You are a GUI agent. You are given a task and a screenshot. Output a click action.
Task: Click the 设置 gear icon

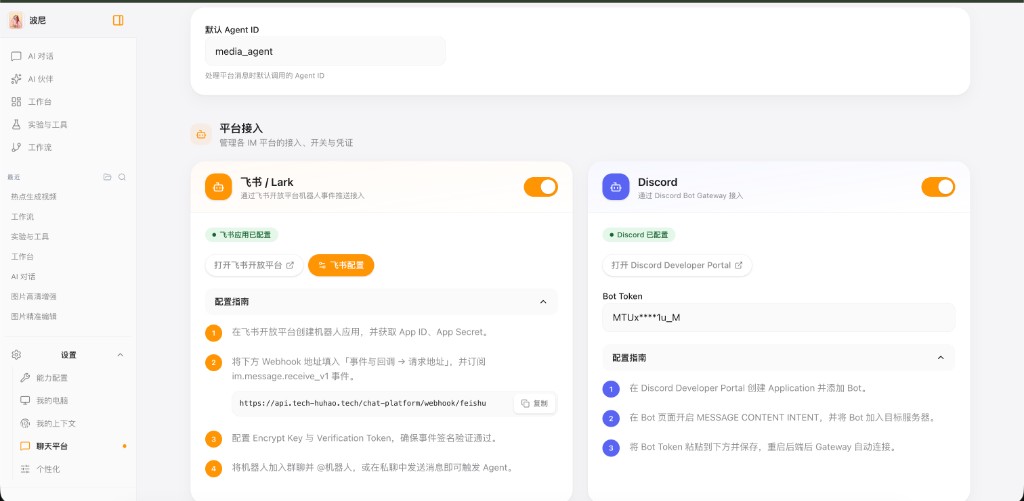click(16, 355)
